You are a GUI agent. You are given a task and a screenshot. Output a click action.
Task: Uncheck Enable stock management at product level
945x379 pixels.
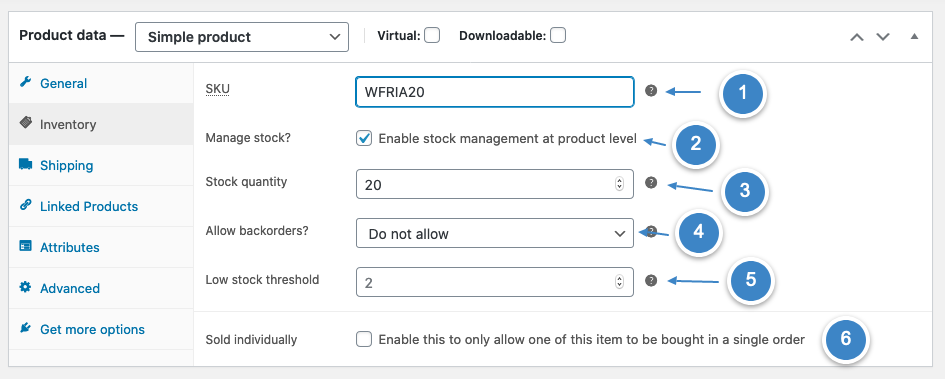(364, 139)
